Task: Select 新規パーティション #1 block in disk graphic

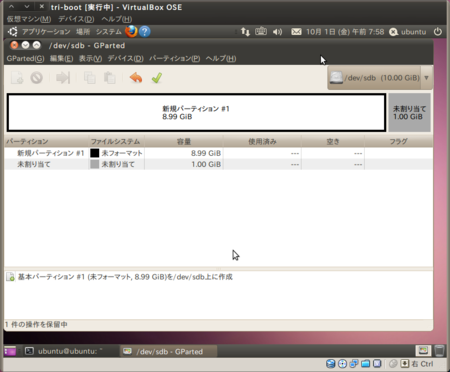Action: click(196, 112)
